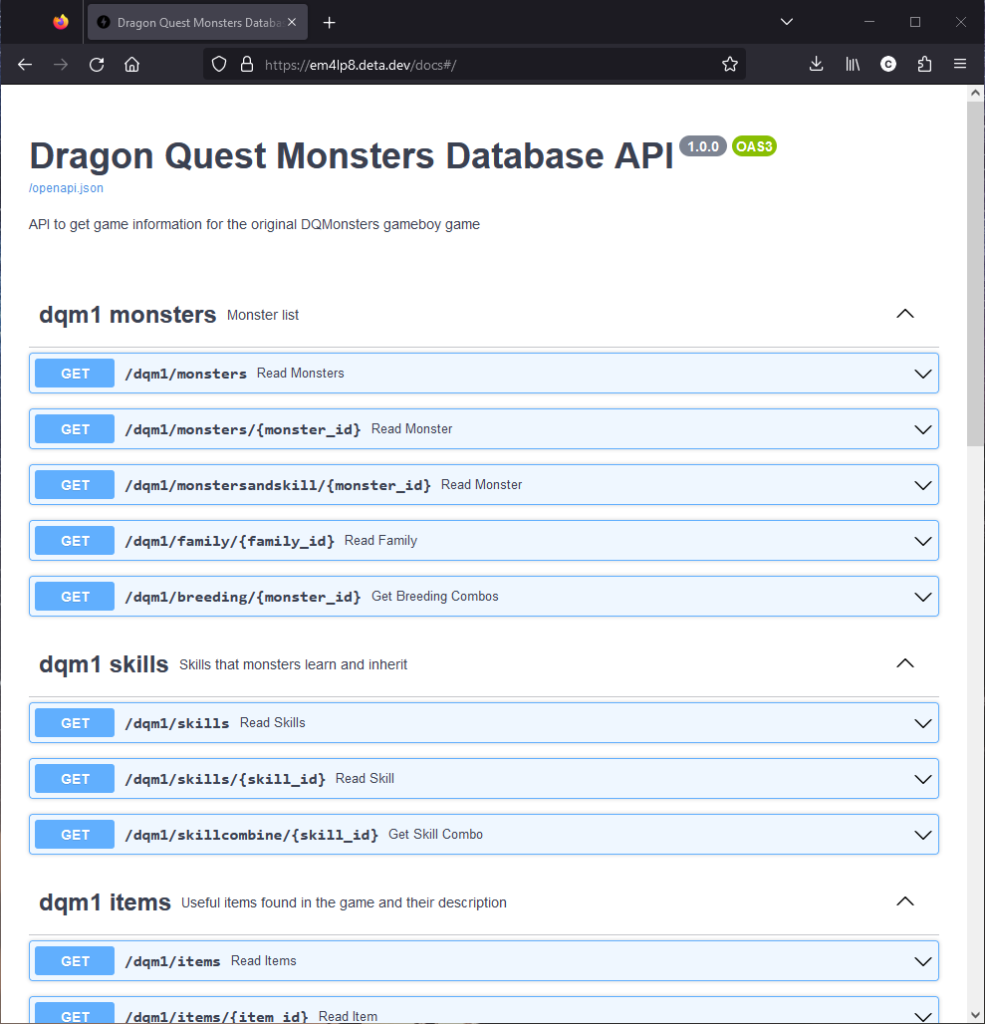Click the GET button on /dqm1/breeding/{monster_id}

click(x=73, y=596)
